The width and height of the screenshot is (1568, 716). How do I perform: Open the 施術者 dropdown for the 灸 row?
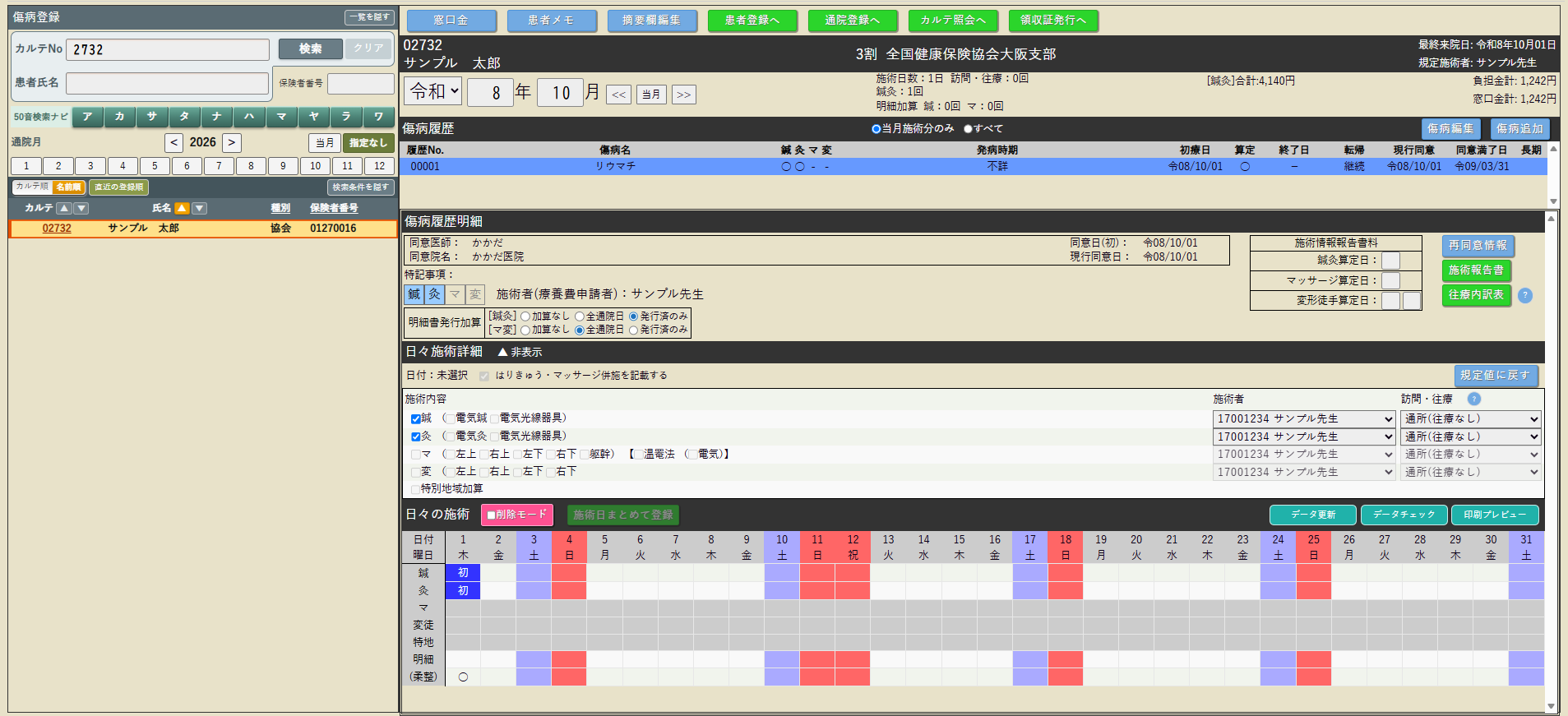(x=1304, y=437)
